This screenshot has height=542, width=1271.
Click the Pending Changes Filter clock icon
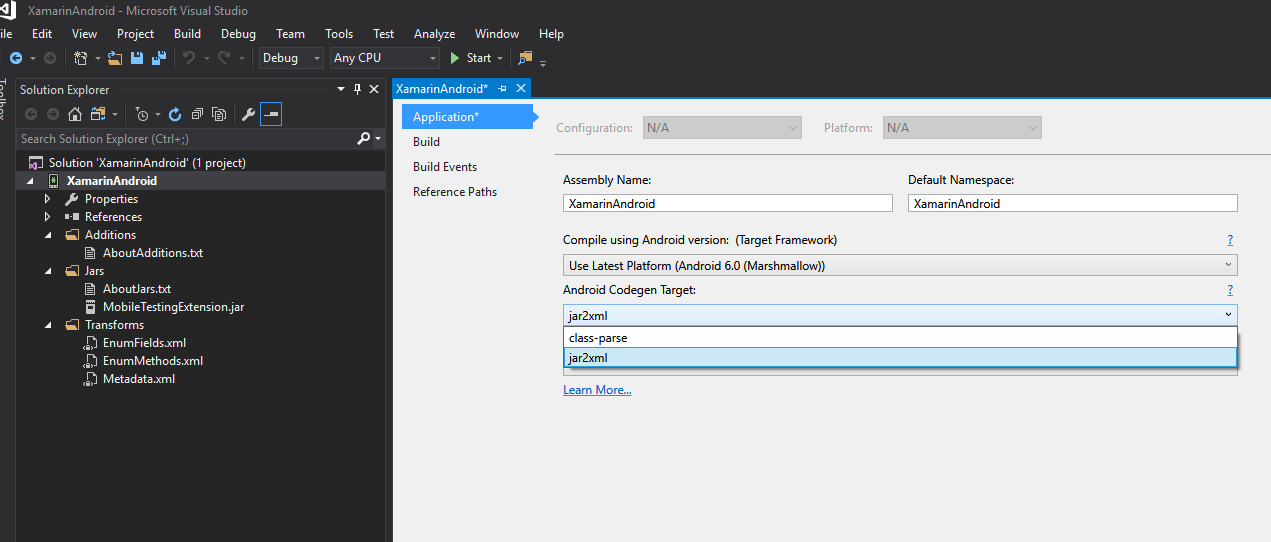(142, 115)
